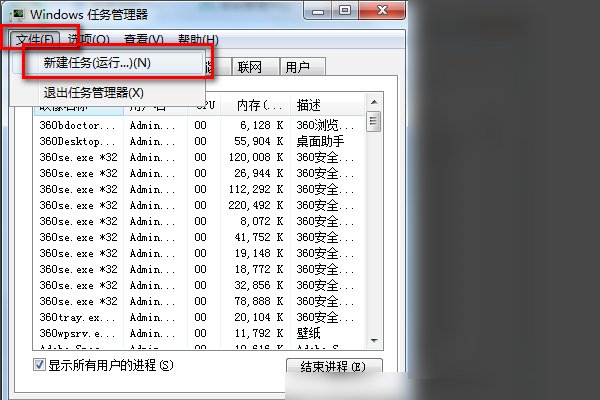
Task: Click the process list scrollbar thumb
Action: (373, 121)
